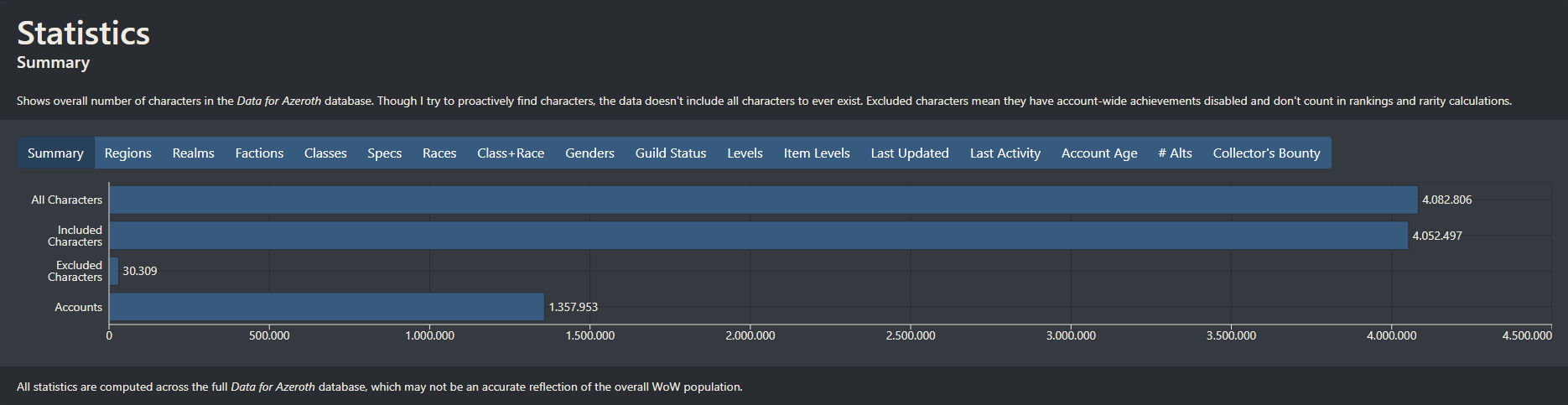
Task: Switch to the Regions tab
Action: 127,153
